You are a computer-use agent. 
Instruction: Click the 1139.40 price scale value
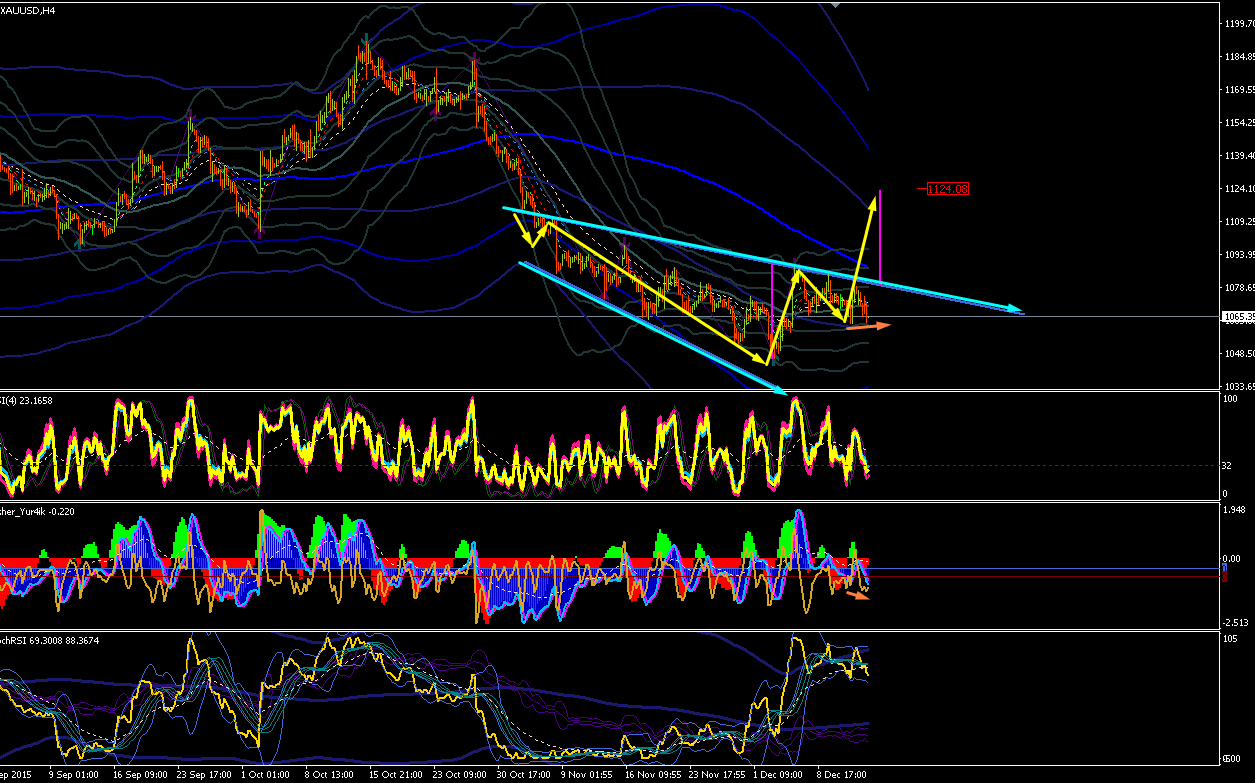[x=1238, y=156]
